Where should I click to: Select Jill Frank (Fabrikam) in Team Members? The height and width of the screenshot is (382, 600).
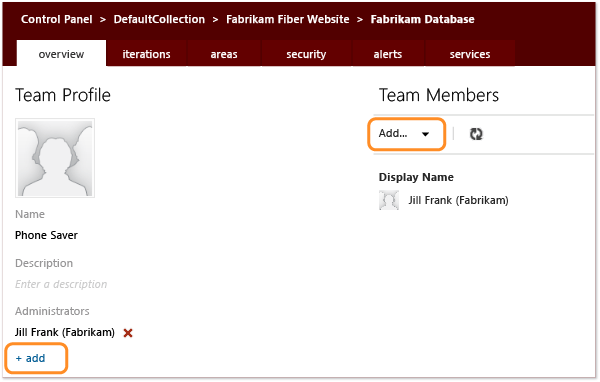[458, 200]
